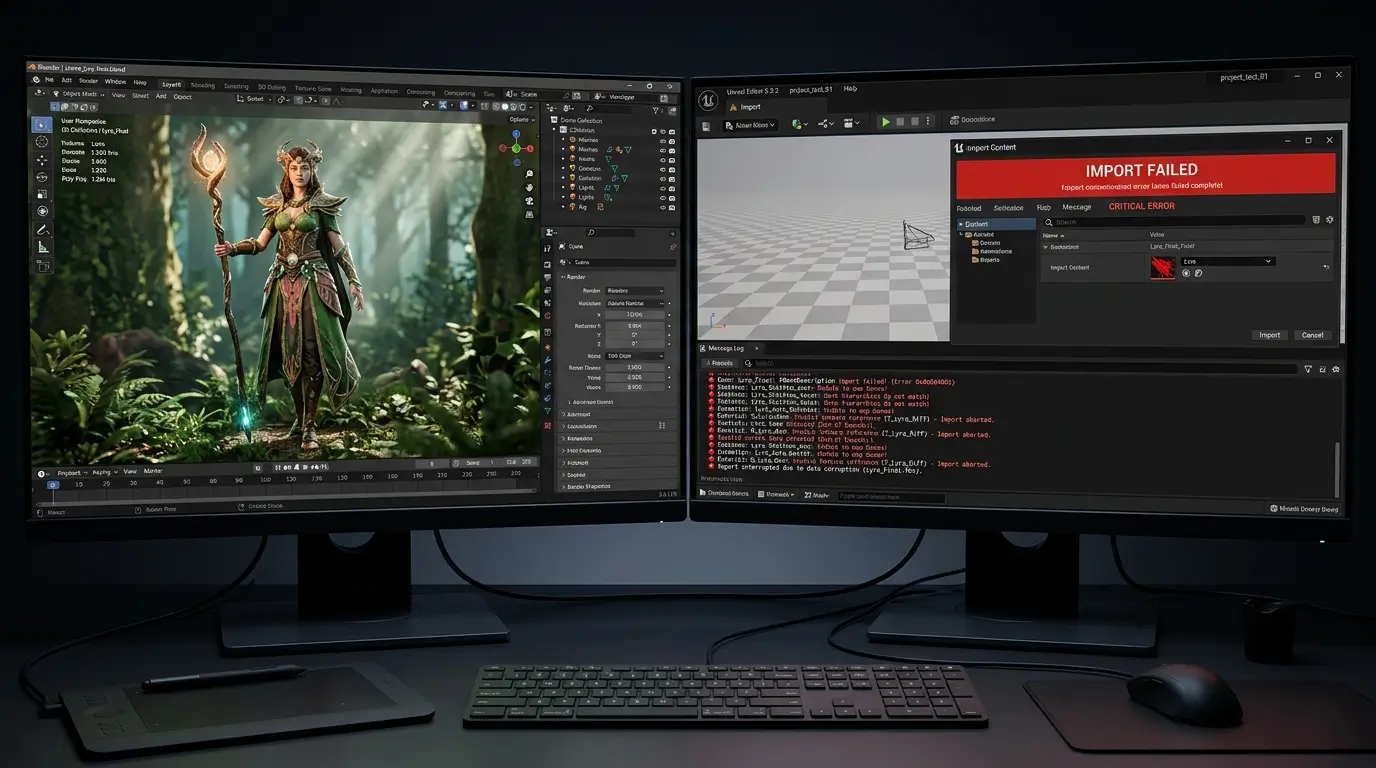Open the green triangle Object Data tab
This screenshot has width=1376, height=768.
pyautogui.click(x=548, y=411)
